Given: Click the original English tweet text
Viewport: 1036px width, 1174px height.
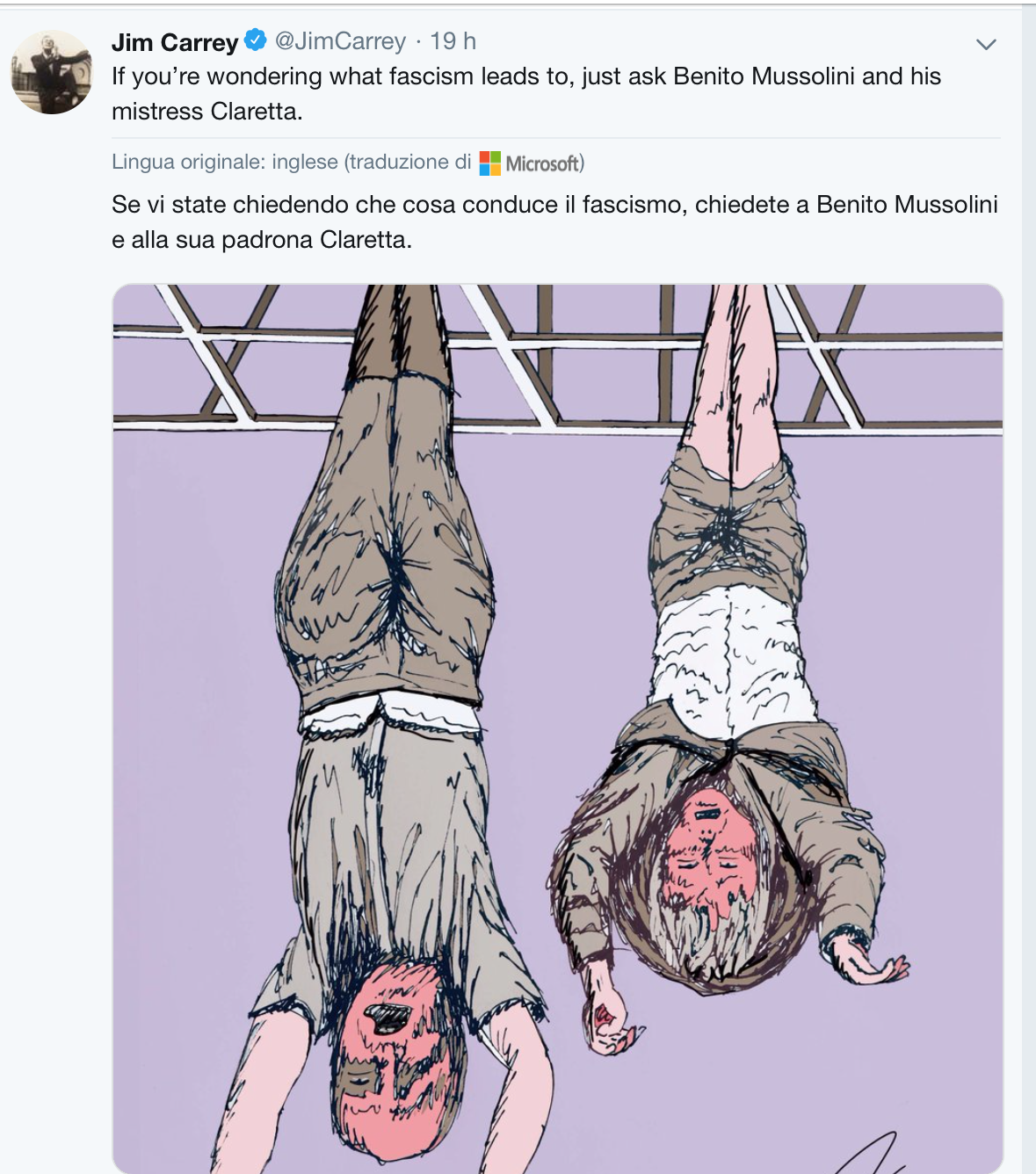Looking at the screenshot, I should 525,94.
